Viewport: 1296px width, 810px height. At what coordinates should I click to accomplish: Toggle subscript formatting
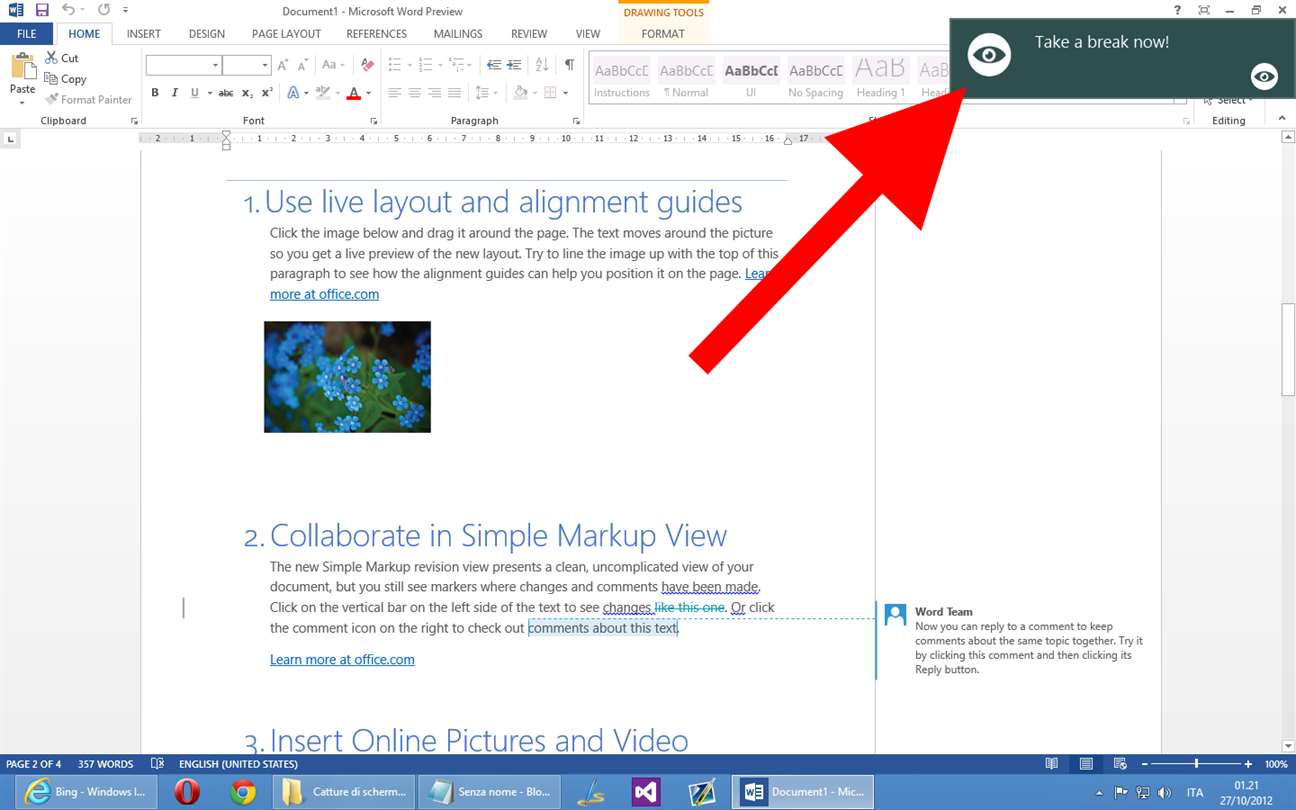click(x=248, y=93)
